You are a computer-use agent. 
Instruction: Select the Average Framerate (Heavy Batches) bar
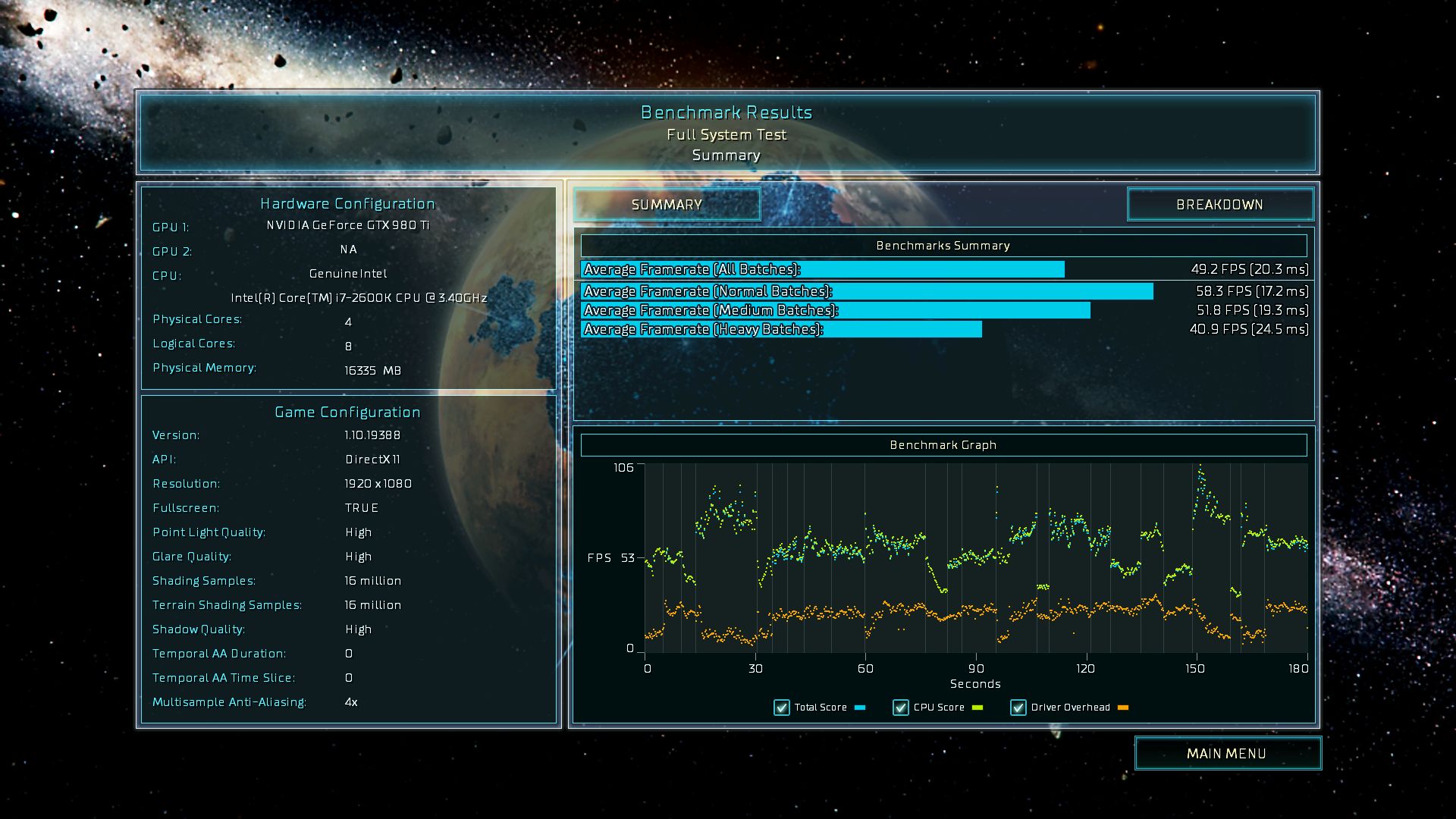[x=781, y=329]
